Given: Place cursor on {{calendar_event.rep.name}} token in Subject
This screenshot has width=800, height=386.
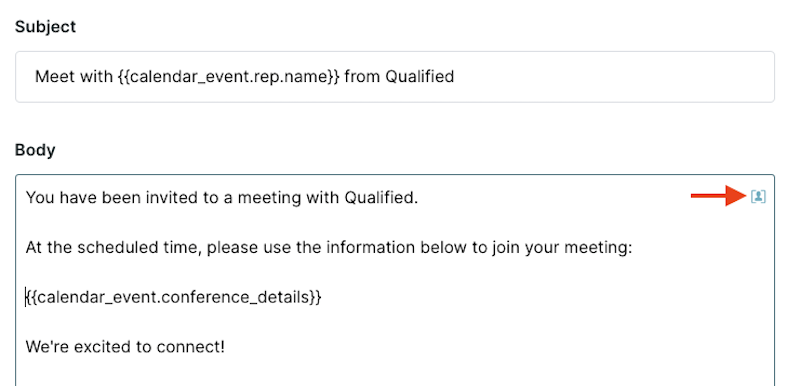Looking at the screenshot, I should [228, 77].
